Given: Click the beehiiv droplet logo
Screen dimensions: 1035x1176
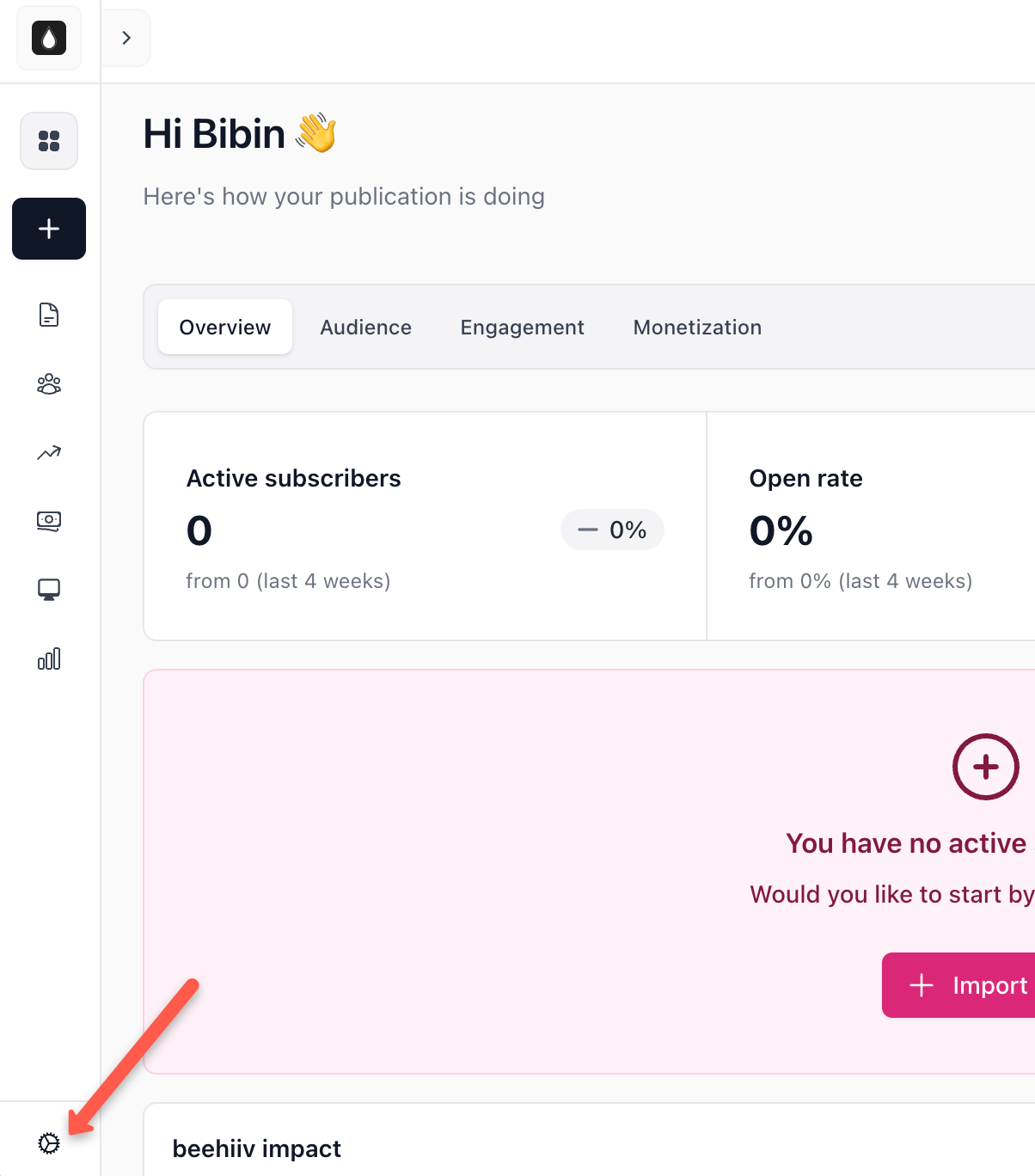Looking at the screenshot, I should [49, 38].
